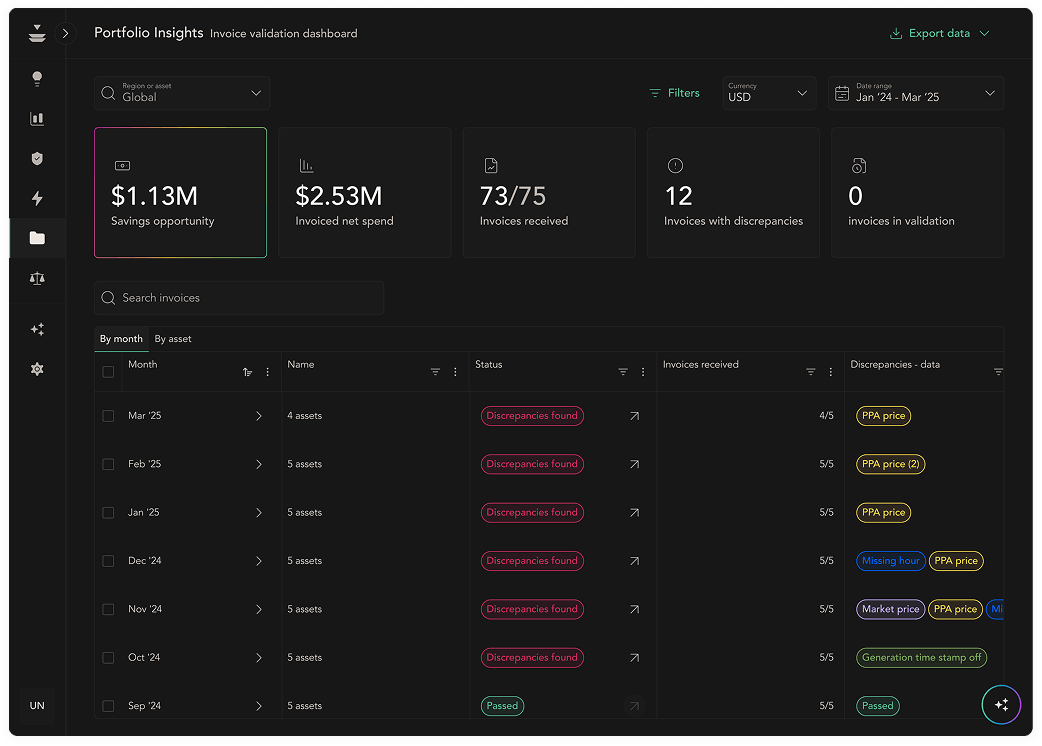Open the Region or asset dropdown
The image size is (1042, 746).
pos(182,93)
